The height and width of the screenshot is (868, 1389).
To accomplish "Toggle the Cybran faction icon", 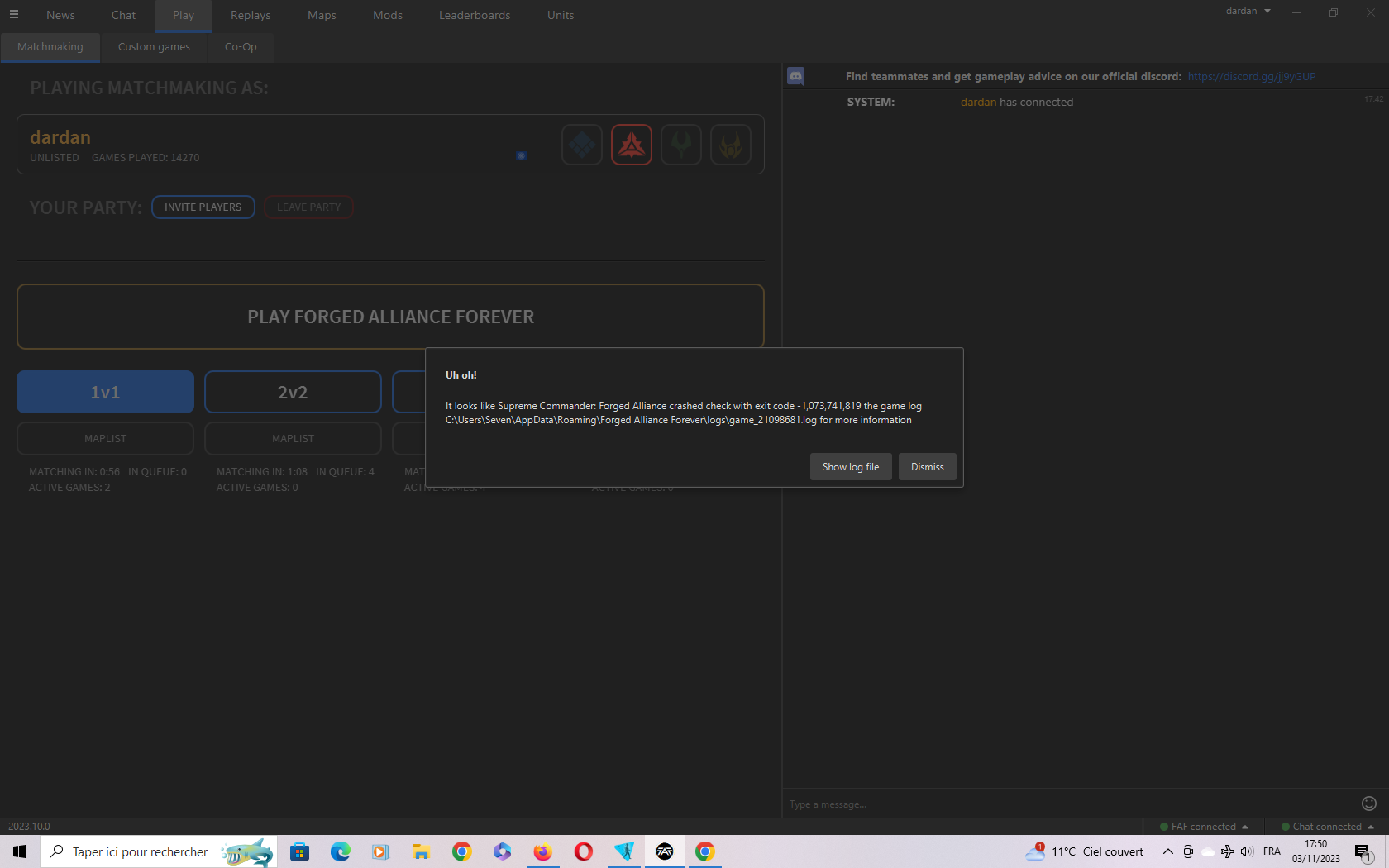I will pos(632,145).
